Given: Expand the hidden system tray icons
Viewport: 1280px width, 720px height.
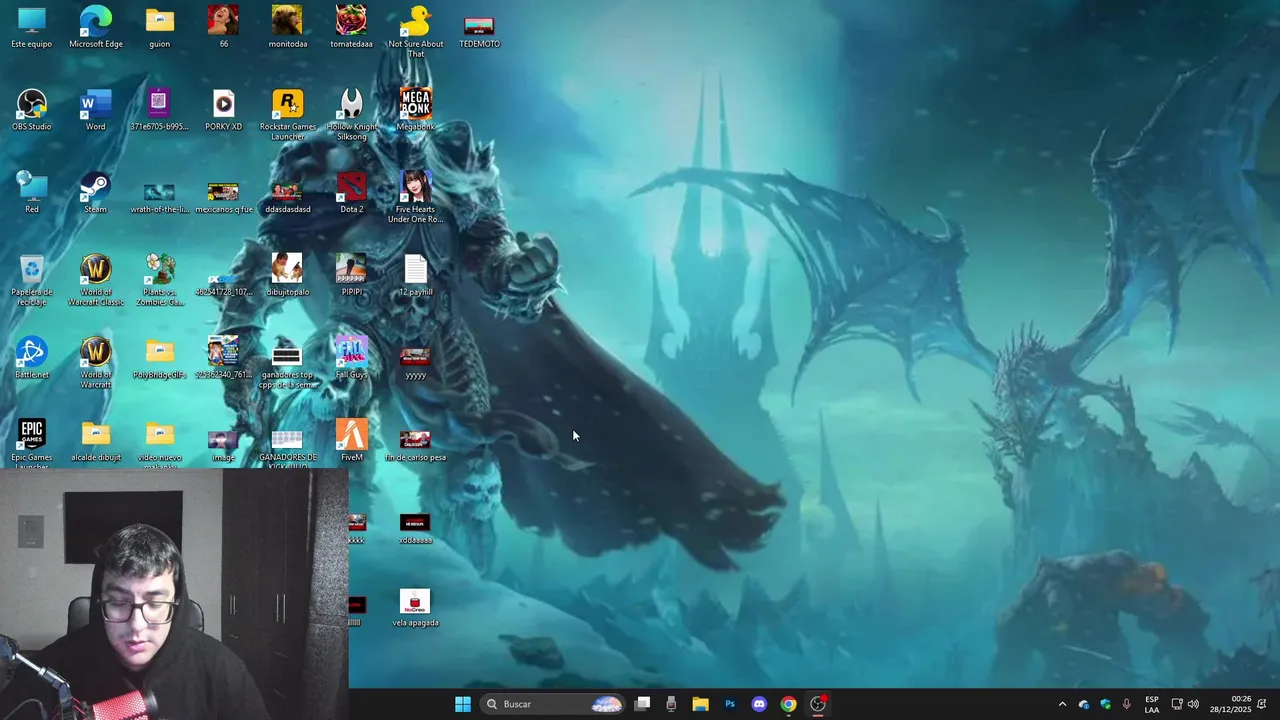Looking at the screenshot, I should click(1062, 704).
